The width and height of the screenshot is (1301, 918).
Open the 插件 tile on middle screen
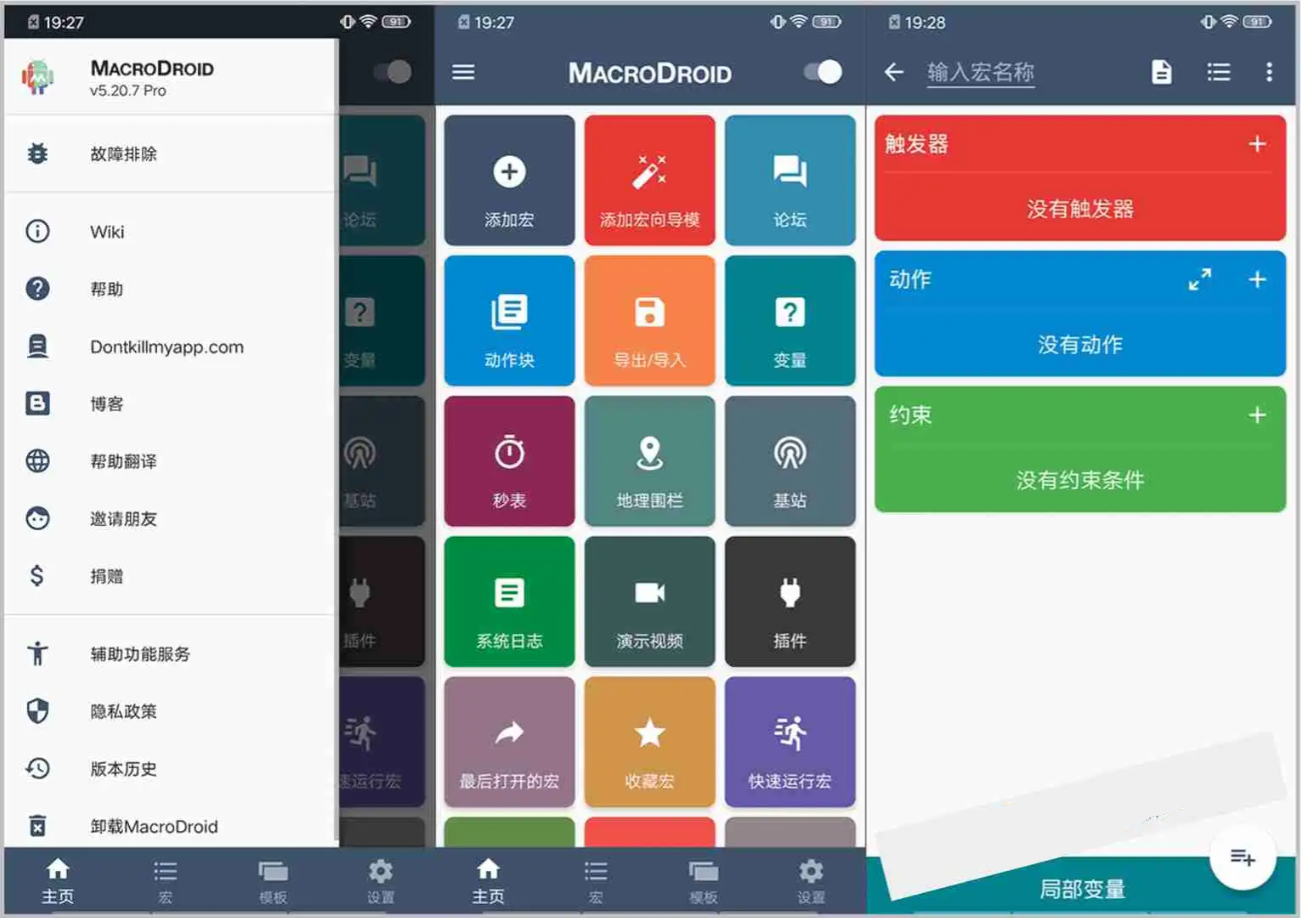click(790, 602)
